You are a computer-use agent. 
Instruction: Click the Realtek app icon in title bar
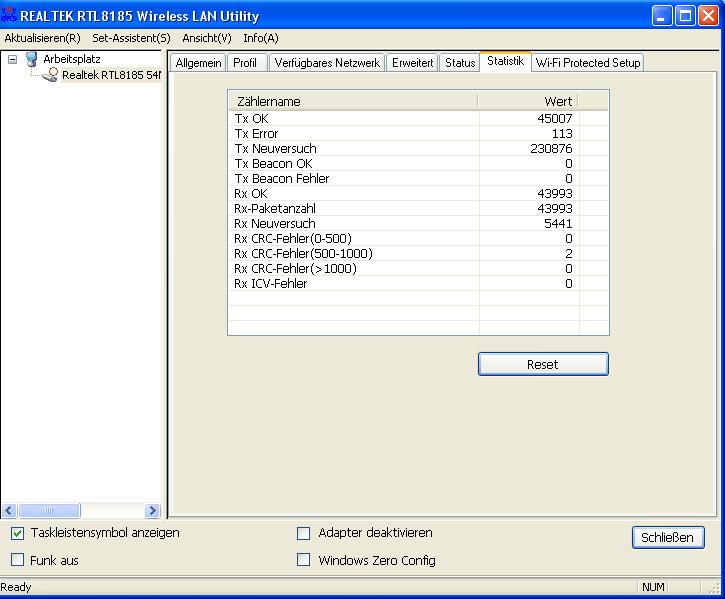(11, 16)
